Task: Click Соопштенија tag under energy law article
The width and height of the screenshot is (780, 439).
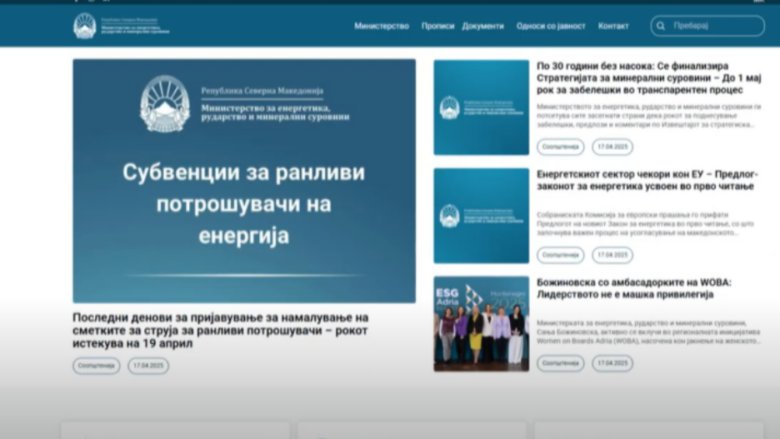Action: point(561,255)
